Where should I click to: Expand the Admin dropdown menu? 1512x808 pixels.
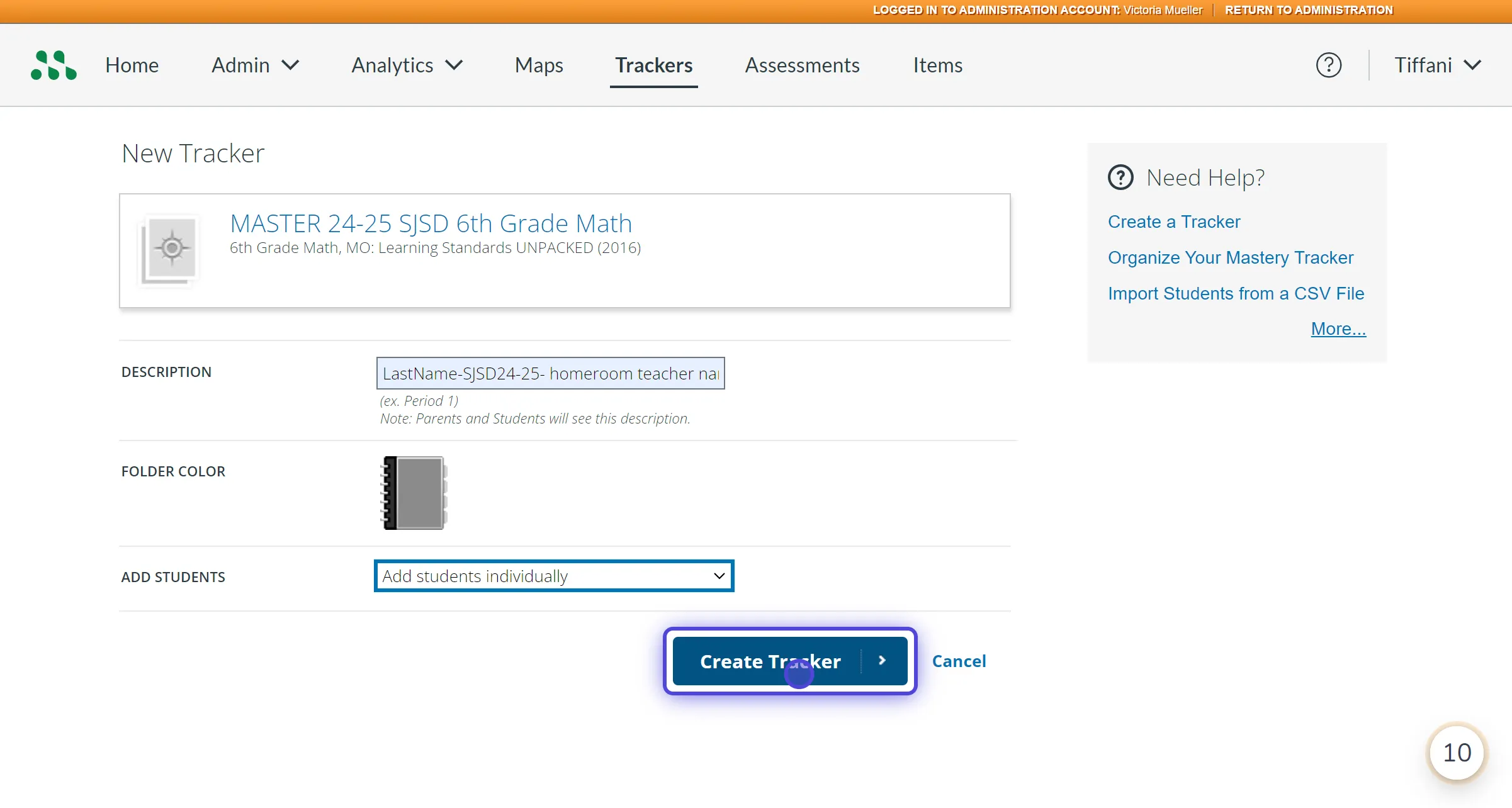click(255, 65)
